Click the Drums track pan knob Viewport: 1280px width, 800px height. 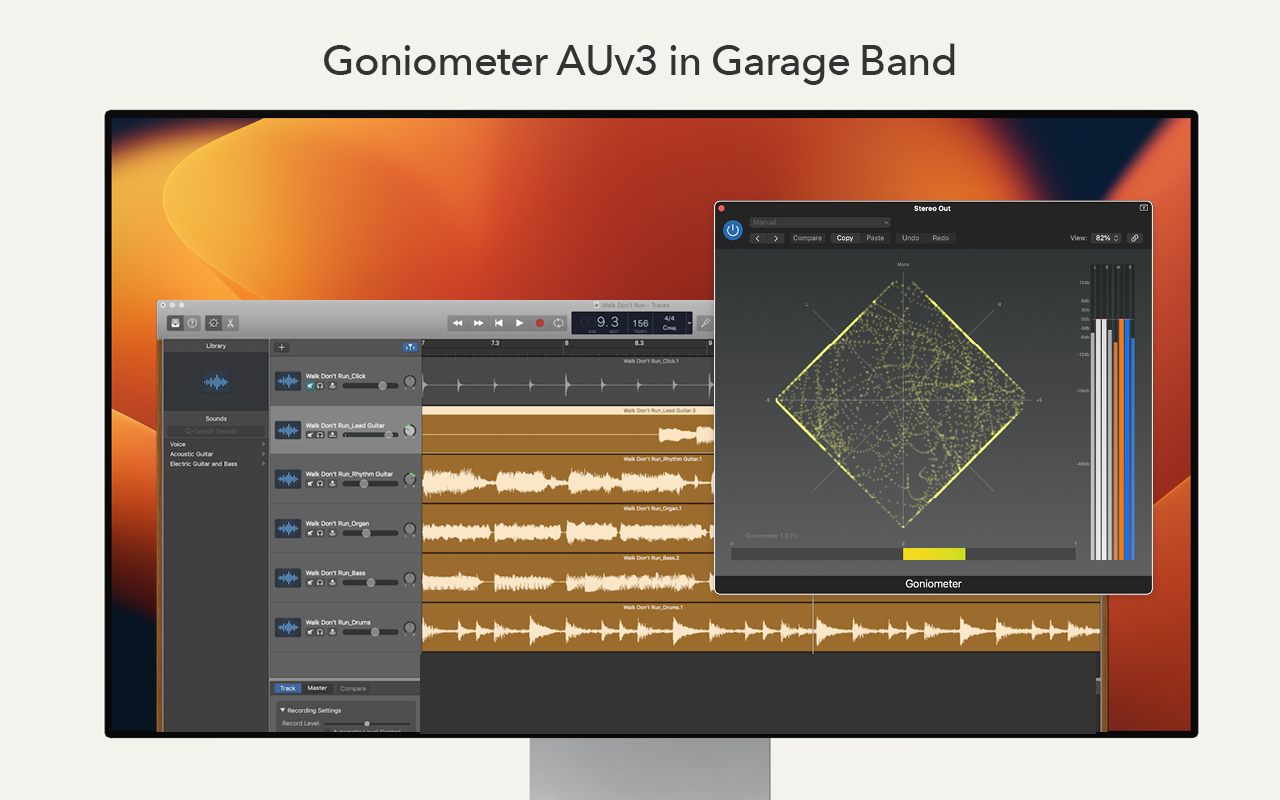pyautogui.click(x=409, y=628)
